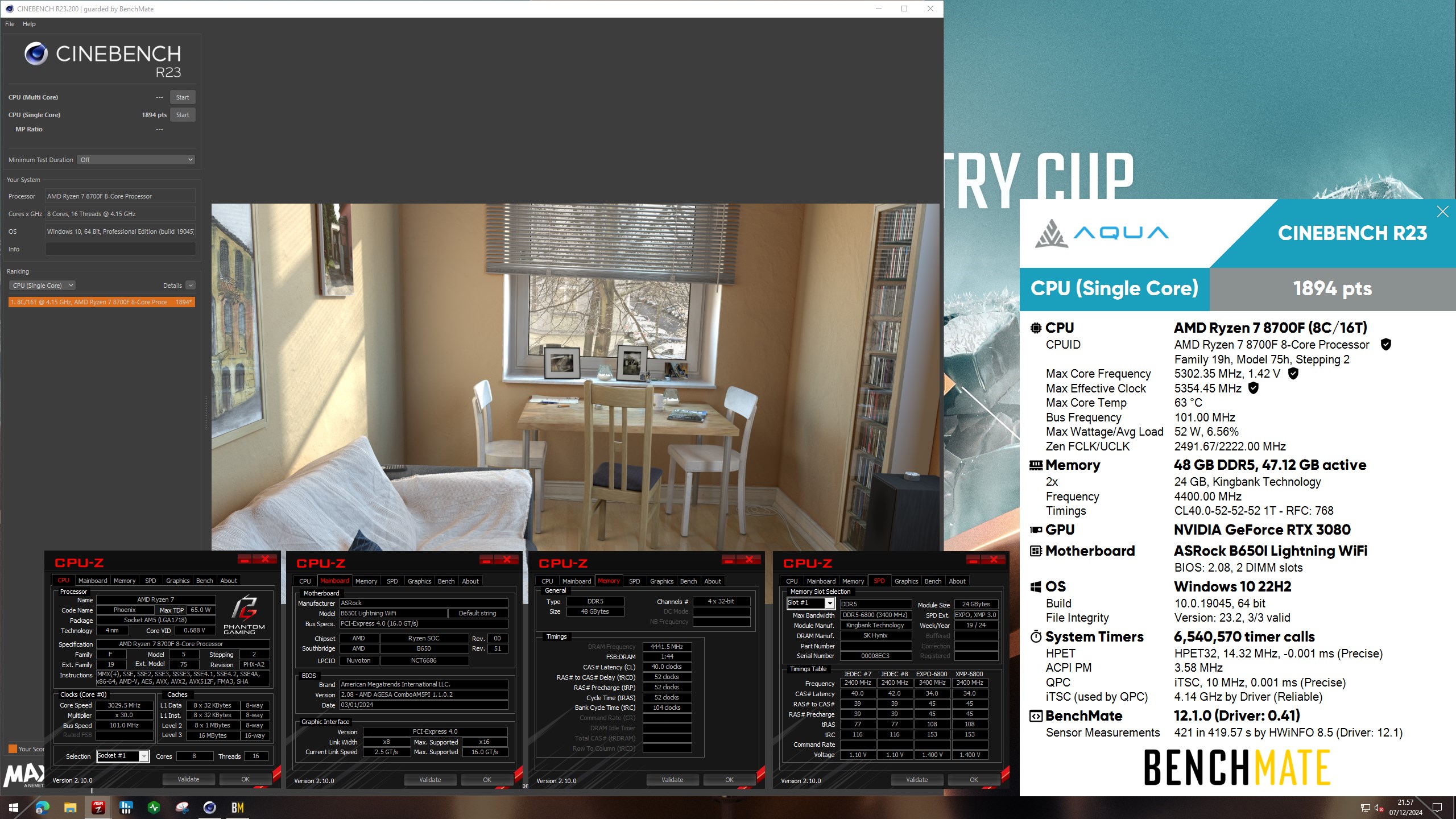Click Validate in the CPU-tab CPU-Z window
The width and height of the screenshot is (1456, 819).
(x=188, y=780)
